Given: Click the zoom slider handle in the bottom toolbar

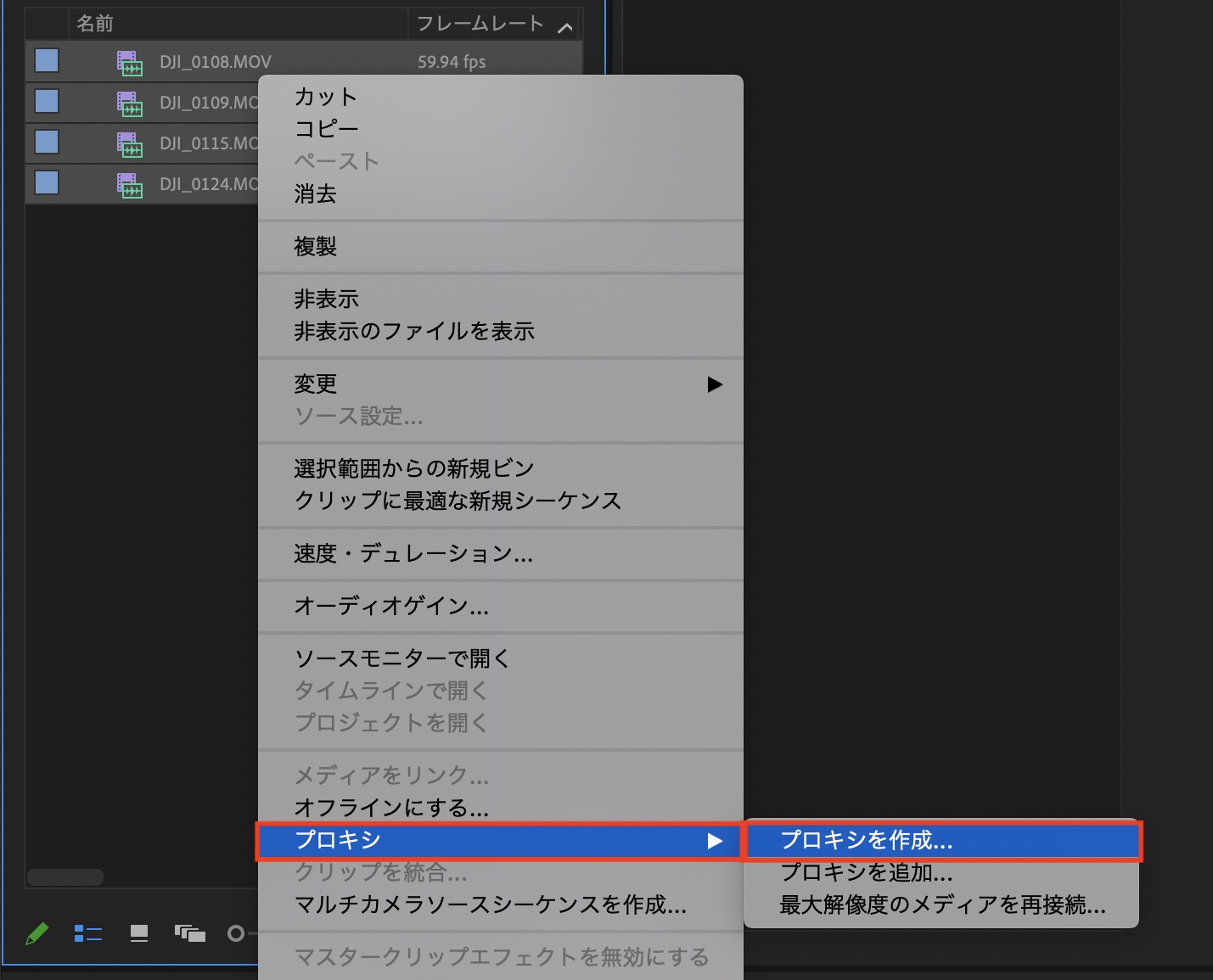Looking at the screenshot, I should pyautogui.click(x=236, y=934).
